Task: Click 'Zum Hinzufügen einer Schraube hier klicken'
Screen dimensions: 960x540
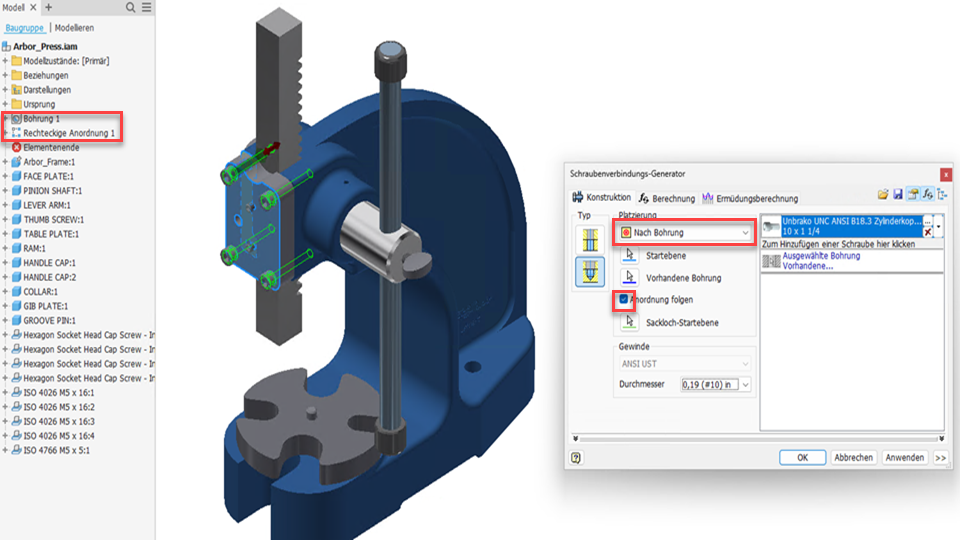Action: pyautogui.click(x=838, y=244)
